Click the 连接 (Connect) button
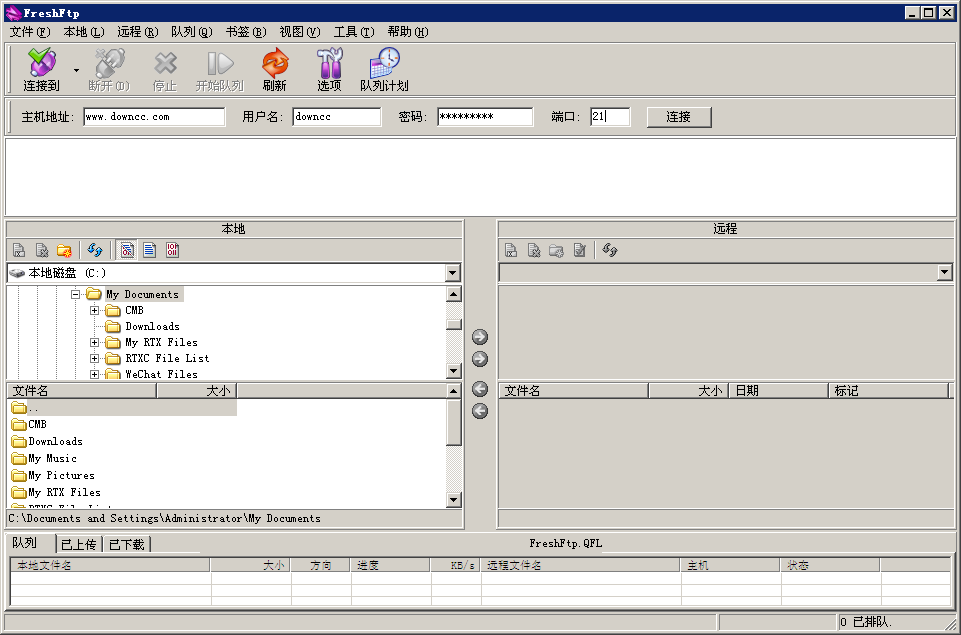 point(678,116)
